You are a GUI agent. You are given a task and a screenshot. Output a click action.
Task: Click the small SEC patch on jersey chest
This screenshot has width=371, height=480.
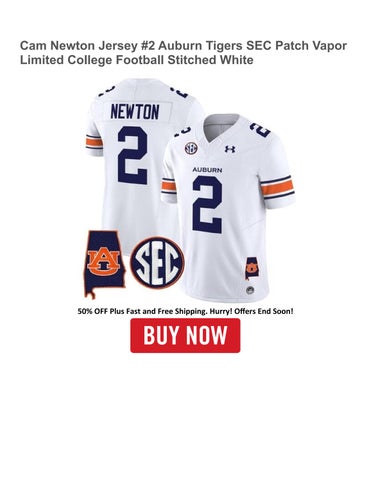pyautogui.click(x=191, y=148)
